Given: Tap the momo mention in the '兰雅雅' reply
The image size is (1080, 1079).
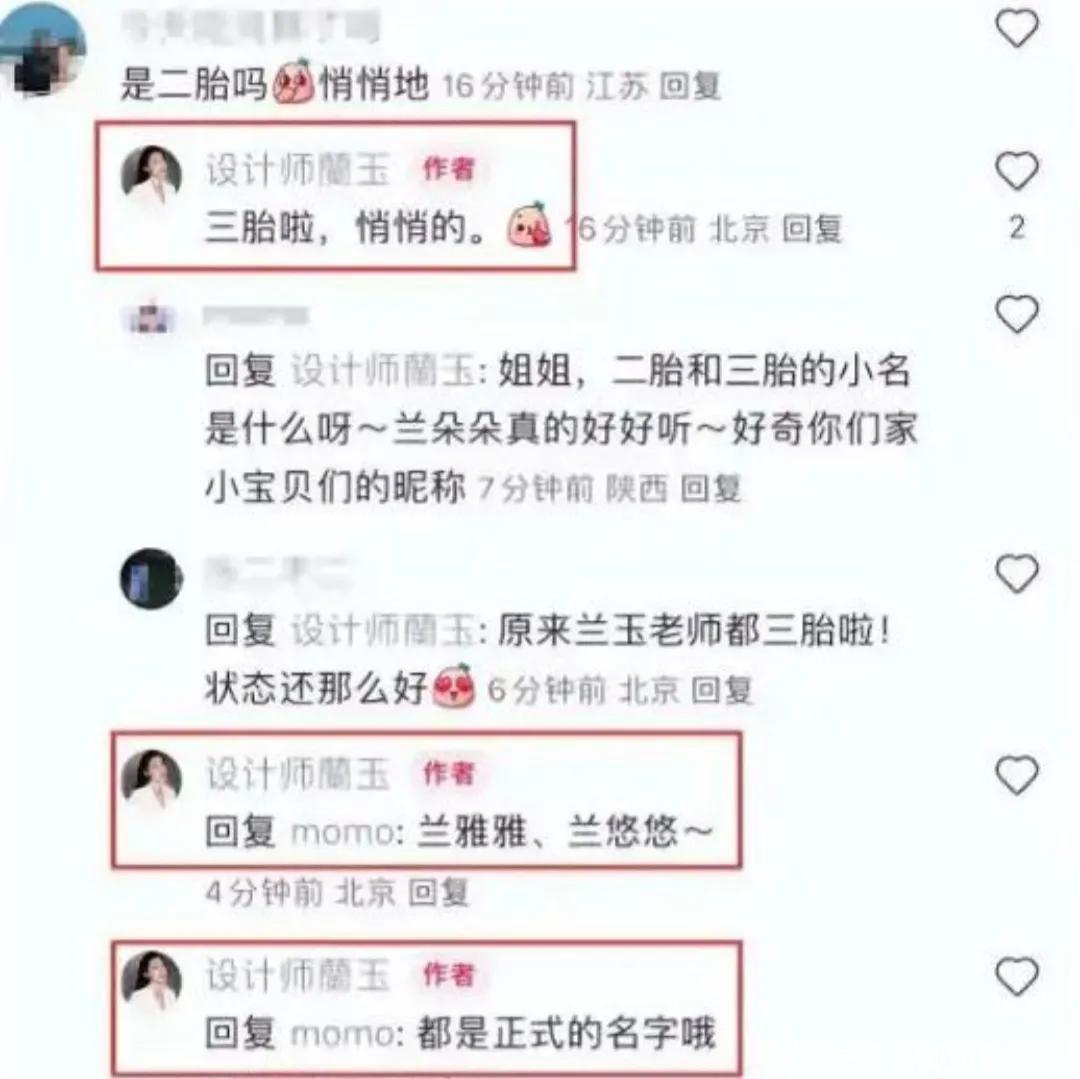Looking at the screenshot, I should point(342,832).
